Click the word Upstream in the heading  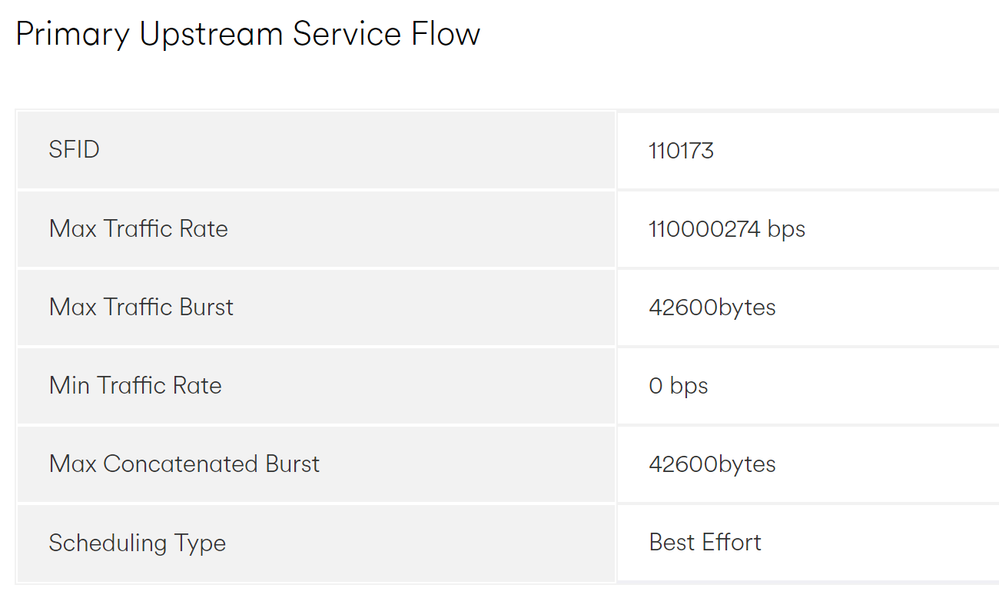click(211, 36)
